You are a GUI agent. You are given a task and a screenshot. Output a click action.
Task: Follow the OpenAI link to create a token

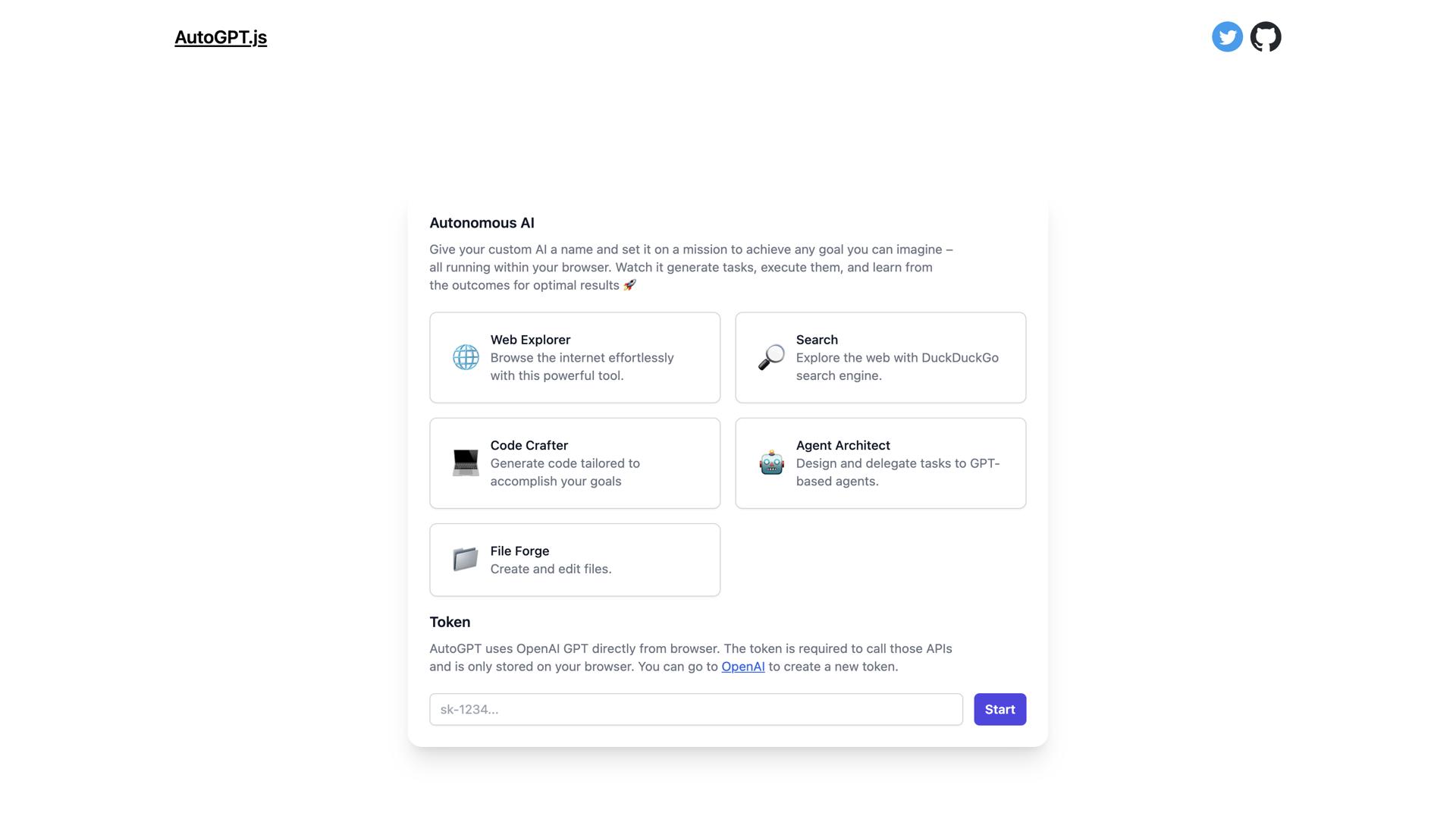pos(742,667)
